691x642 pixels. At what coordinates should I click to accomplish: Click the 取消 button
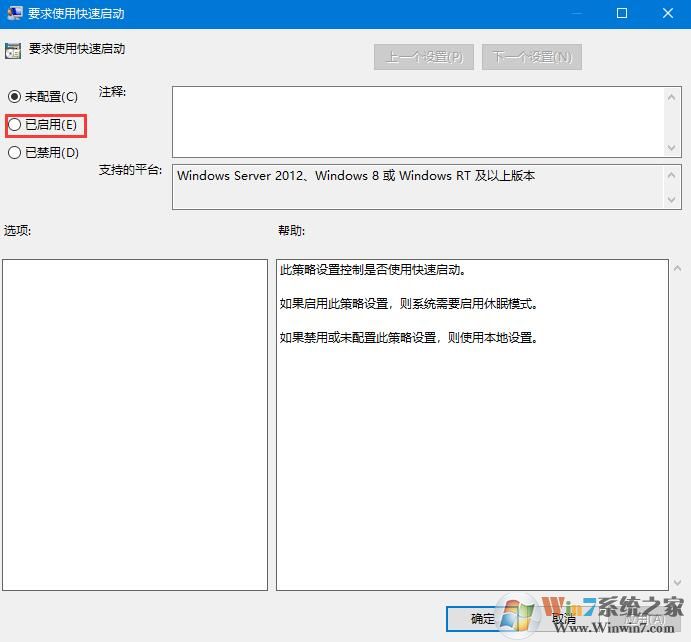point(564,619)
